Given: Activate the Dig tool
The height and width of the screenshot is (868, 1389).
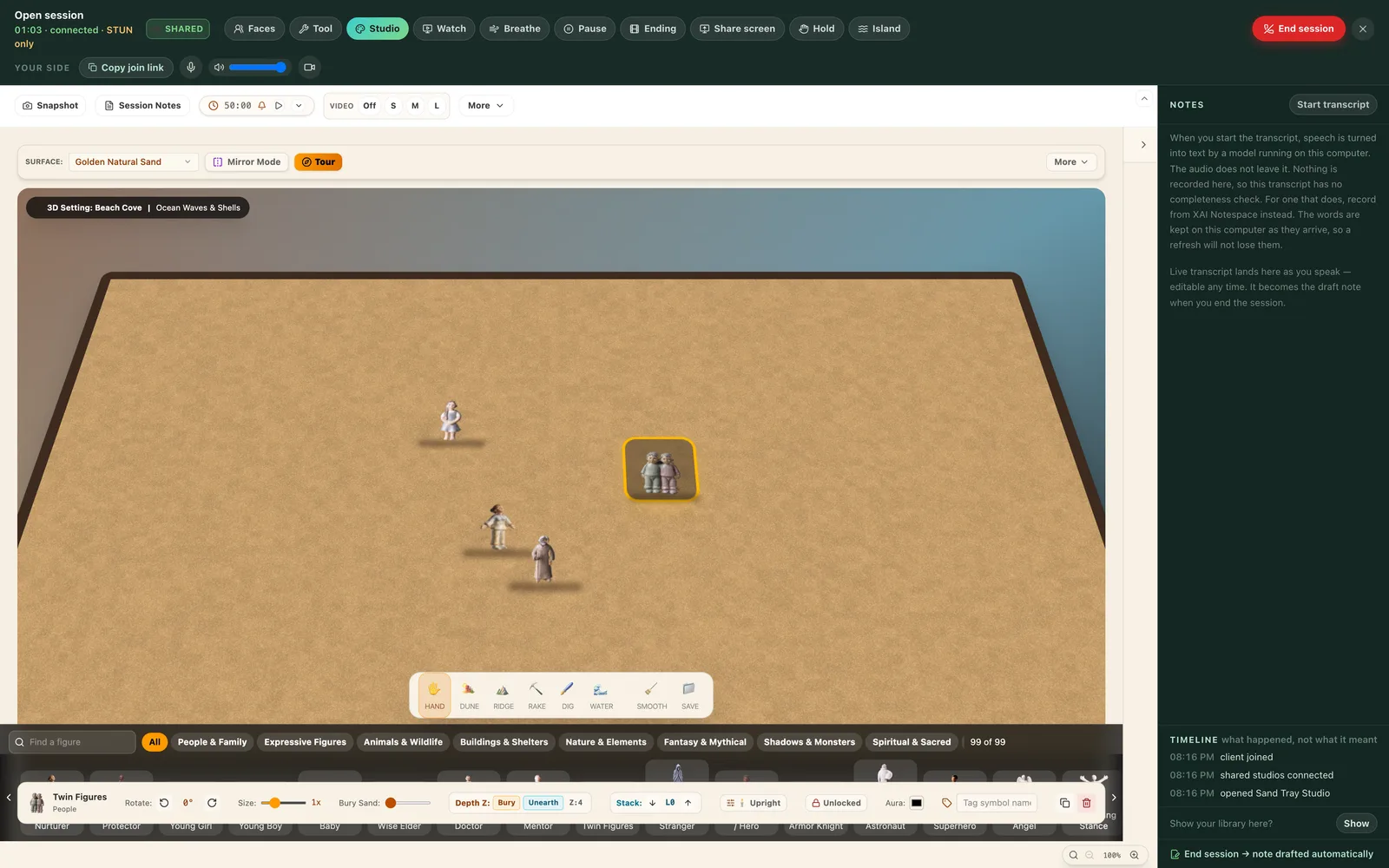Looking at the screenshot, I should [x=568, y=695].
